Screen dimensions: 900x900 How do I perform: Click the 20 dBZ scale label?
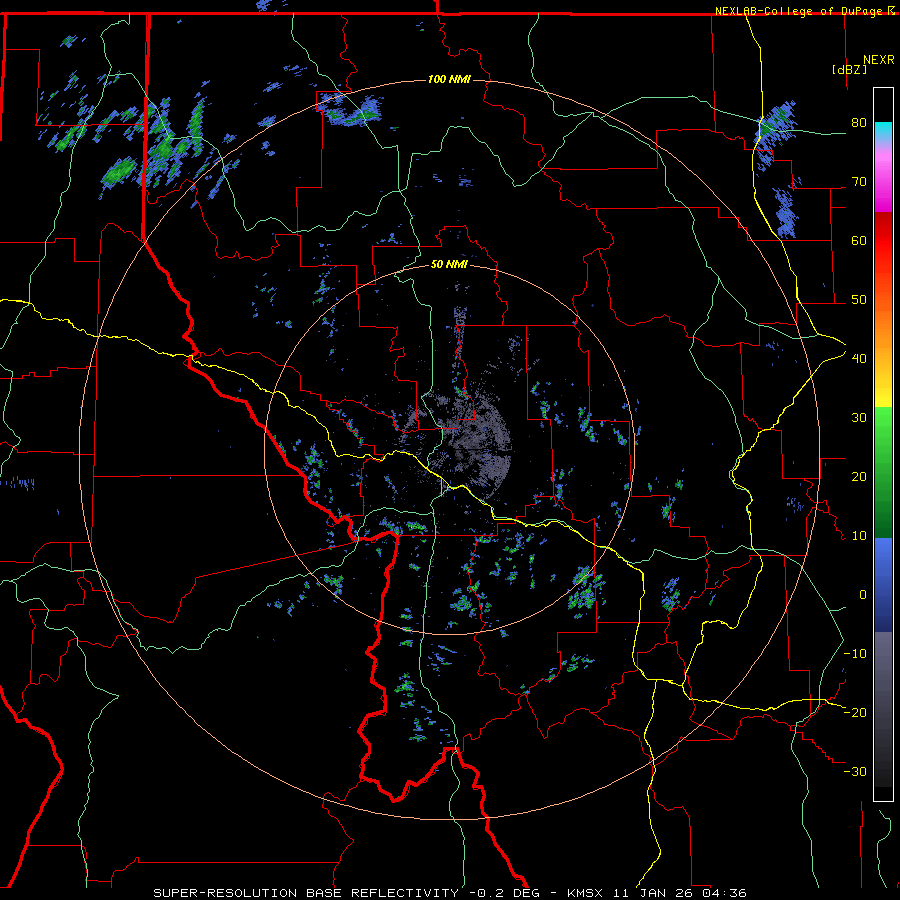coord(859,477)
